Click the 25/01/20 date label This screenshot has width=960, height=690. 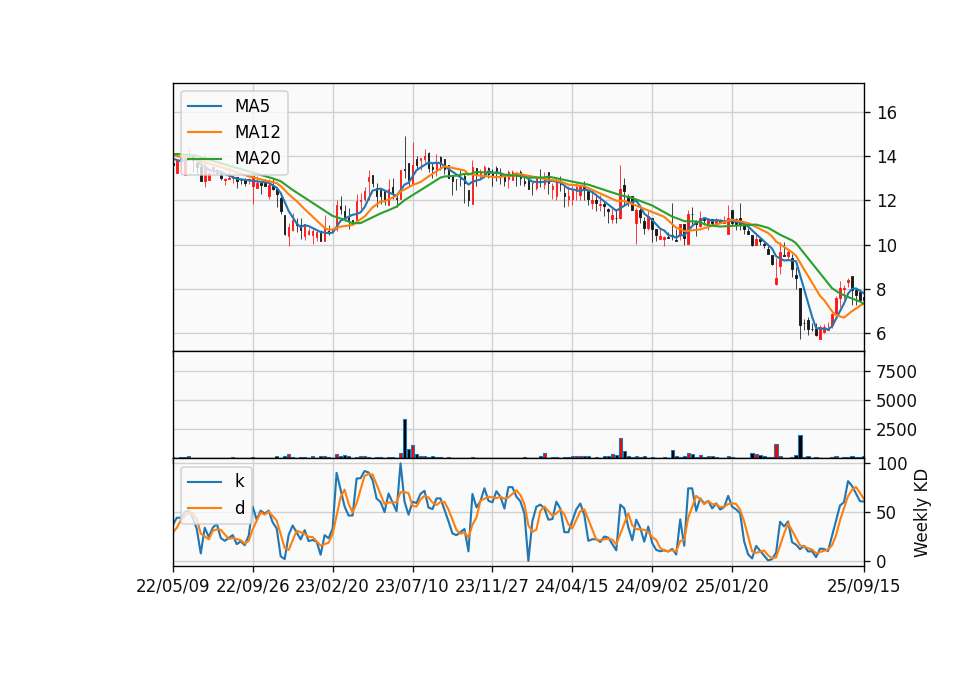(x=732, y=586)
